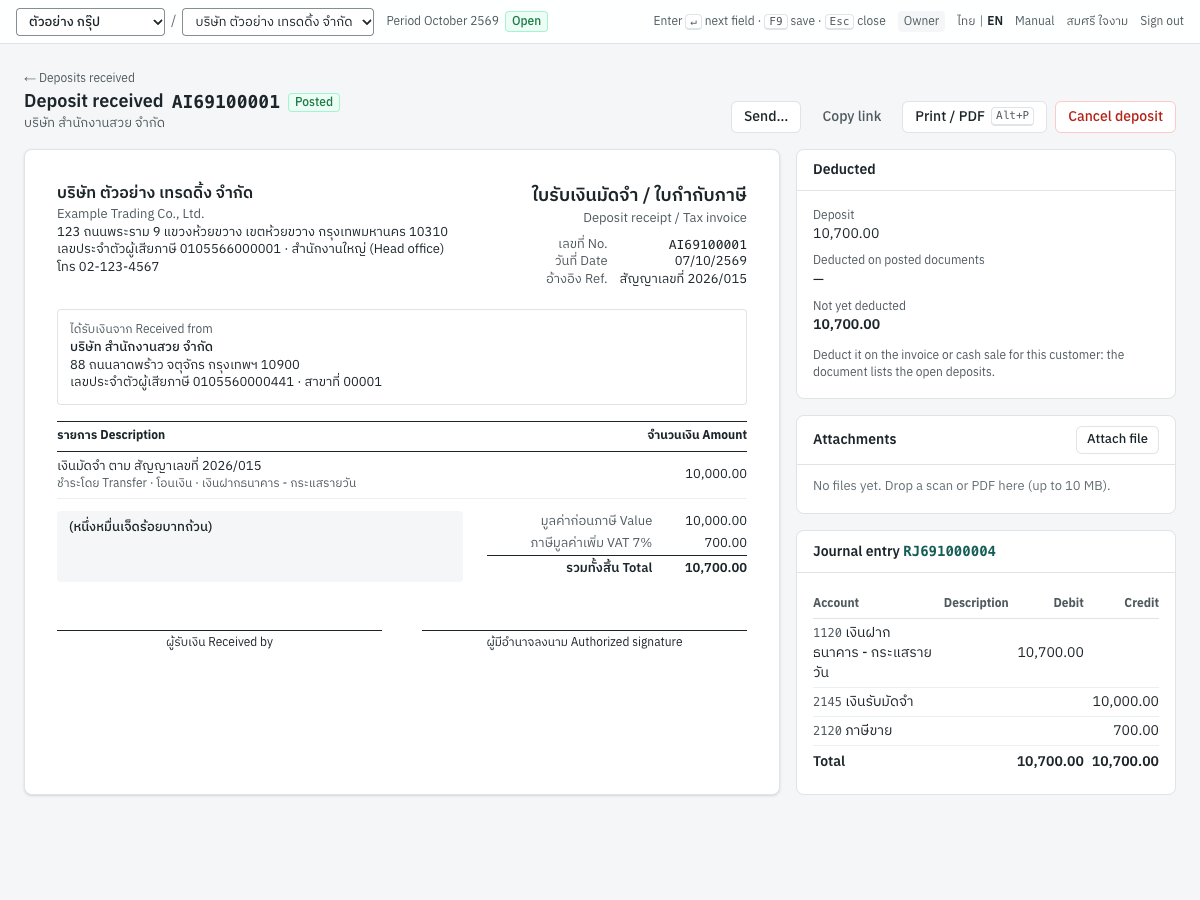Click customer name บริษัท สำนักงานสวย จำกัด under heading
The height and width of the screenshot is (900, 1200).
(94, 123)
